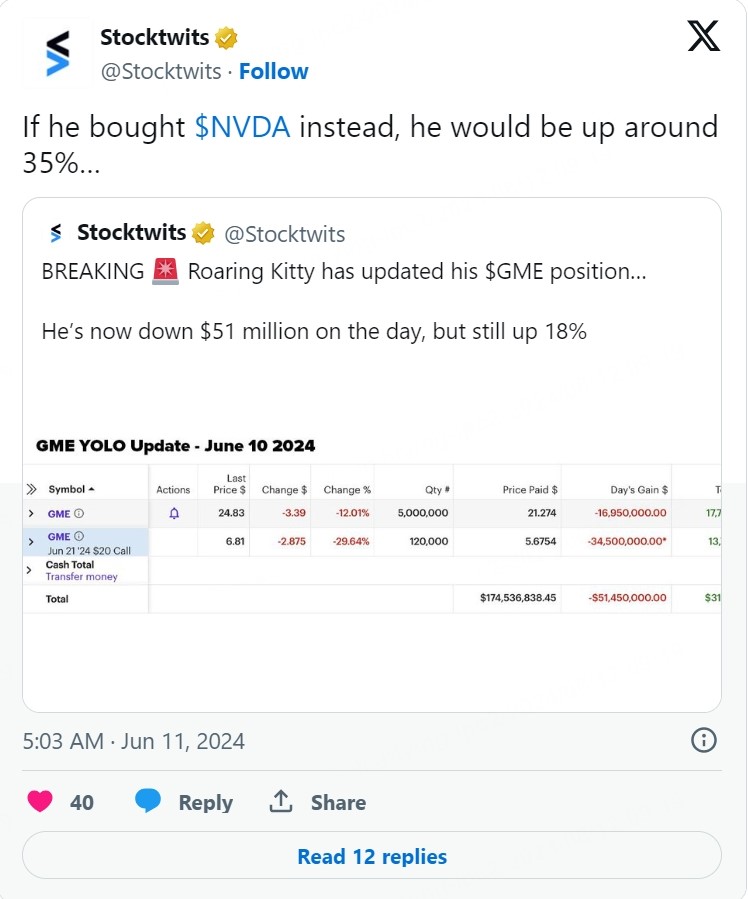Expand the GME stock row chevron

[31, 513]
